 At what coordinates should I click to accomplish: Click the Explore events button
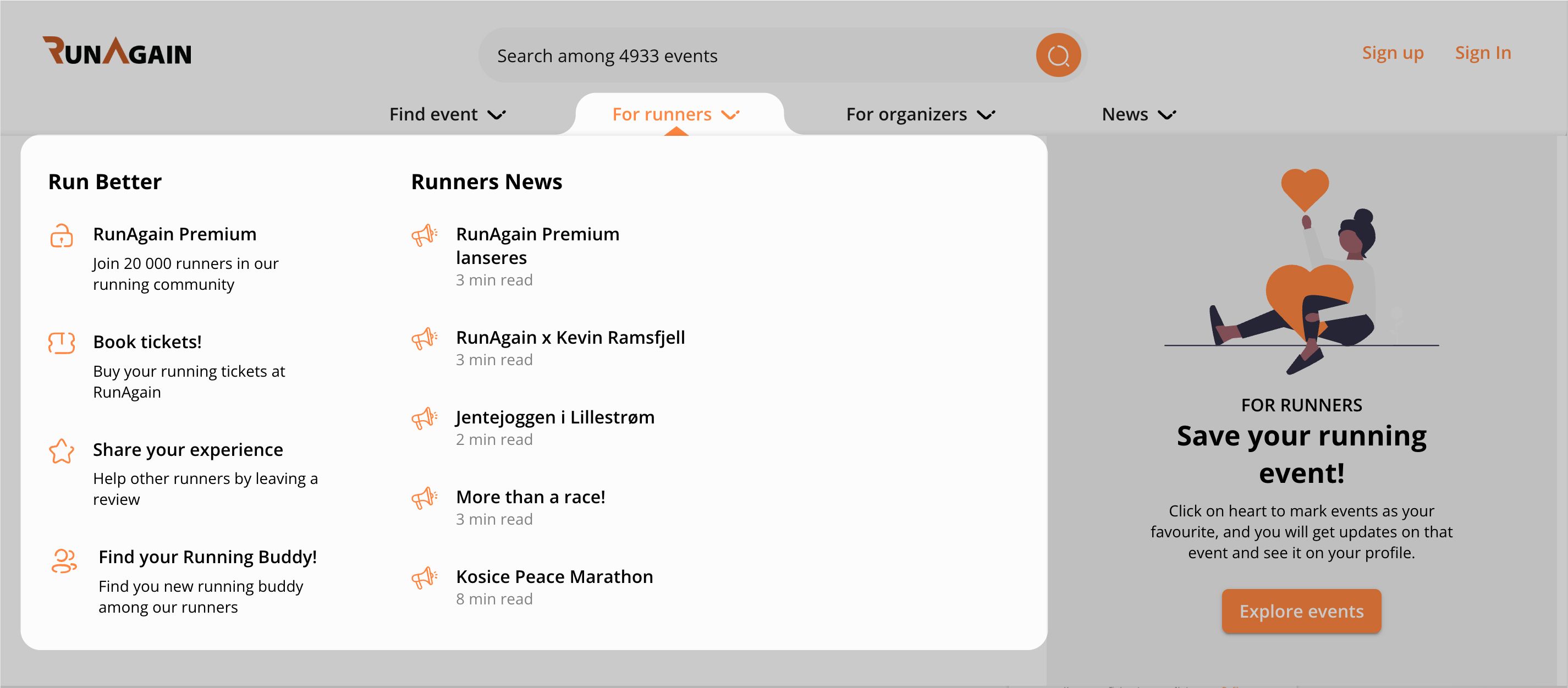[x=1301, y=610]
